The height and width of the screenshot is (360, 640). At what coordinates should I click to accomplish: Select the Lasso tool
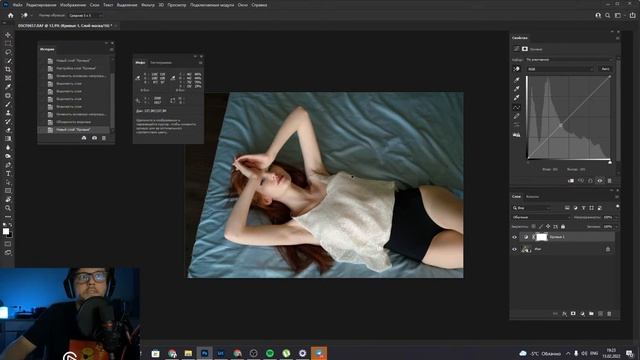(8, 52)
